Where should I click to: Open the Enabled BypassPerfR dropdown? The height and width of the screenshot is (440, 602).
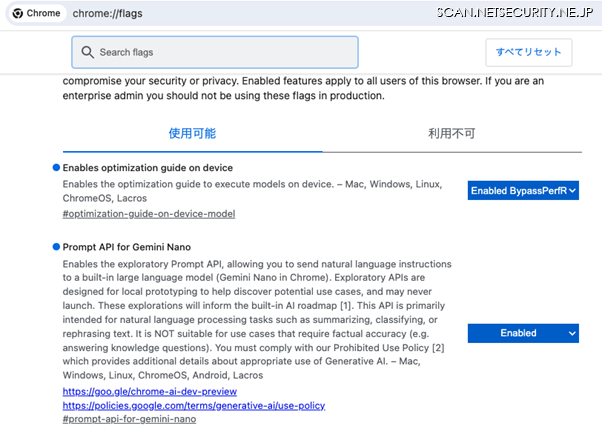523,190
